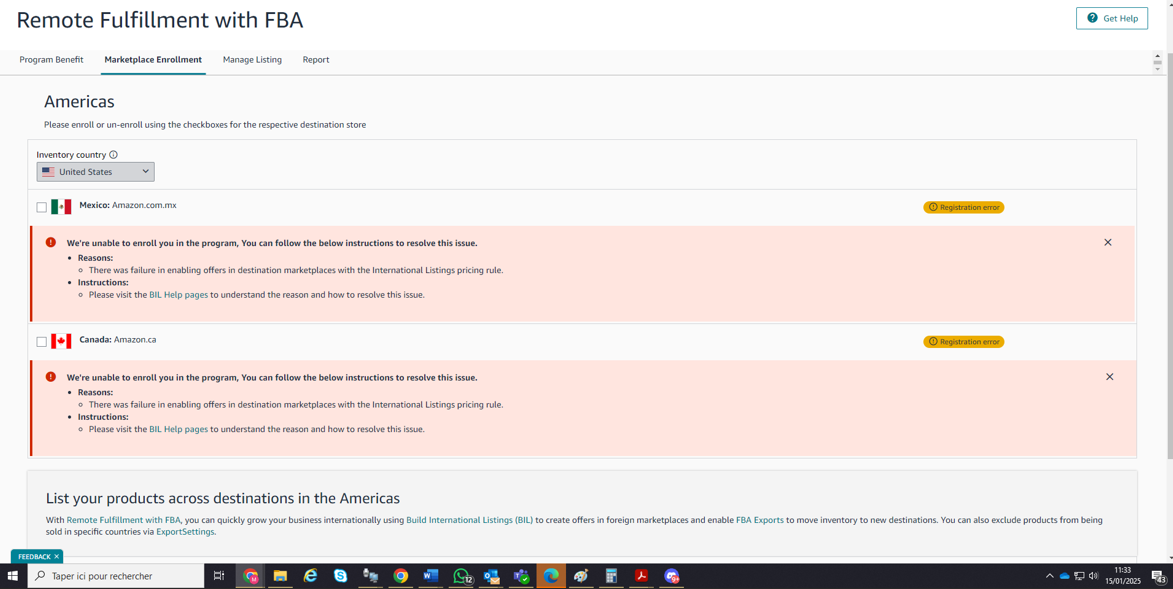
Task: Click the Taper ici pour rechercher search box
Action: pyautogui.click(x=116, y=576)
